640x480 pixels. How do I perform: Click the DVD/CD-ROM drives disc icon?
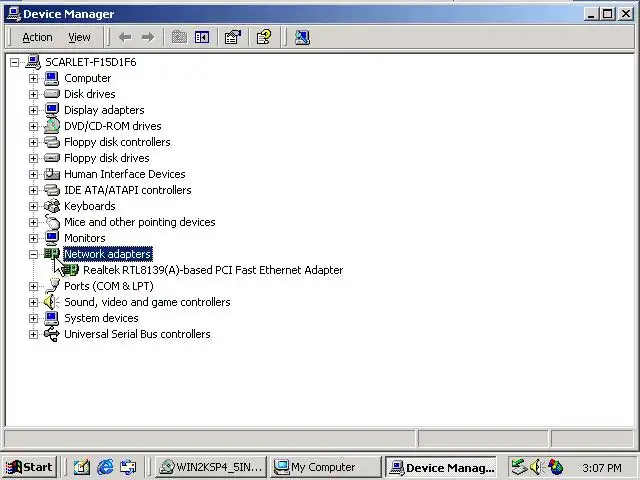[52, 126]
